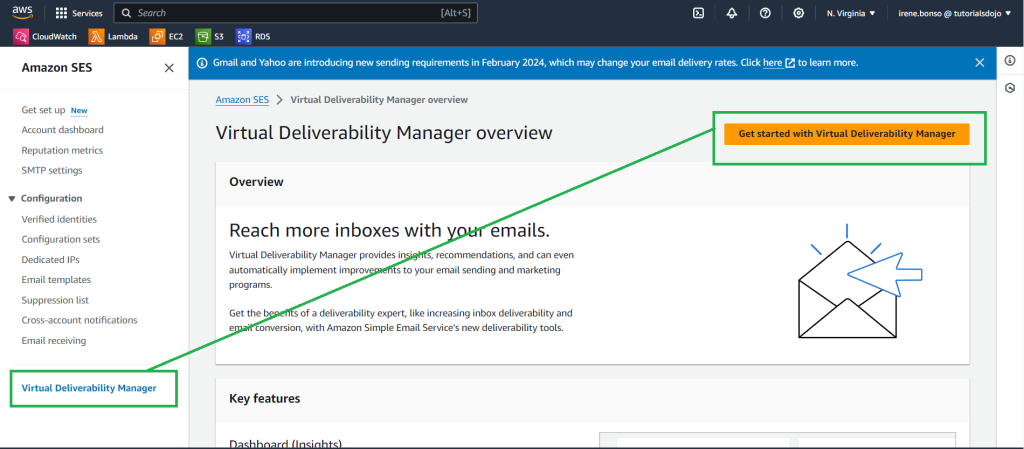Click the AWS logo home icon

point(22,12)
